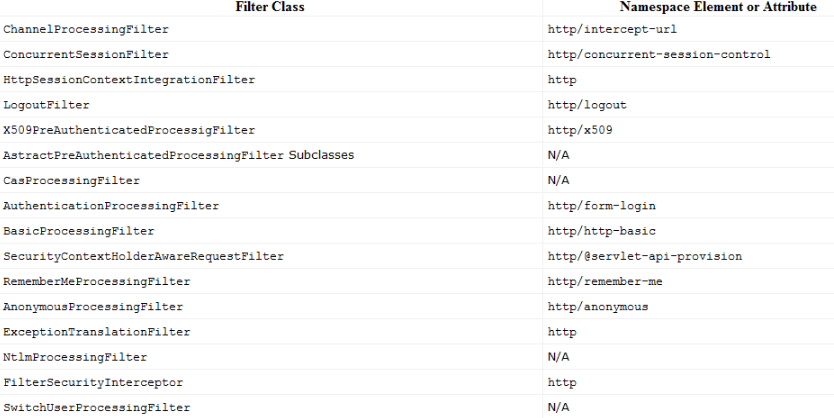The image size is (834, 418).
Task: Click the NtlmProcessingFilter entry
Action: coord(75,357)
